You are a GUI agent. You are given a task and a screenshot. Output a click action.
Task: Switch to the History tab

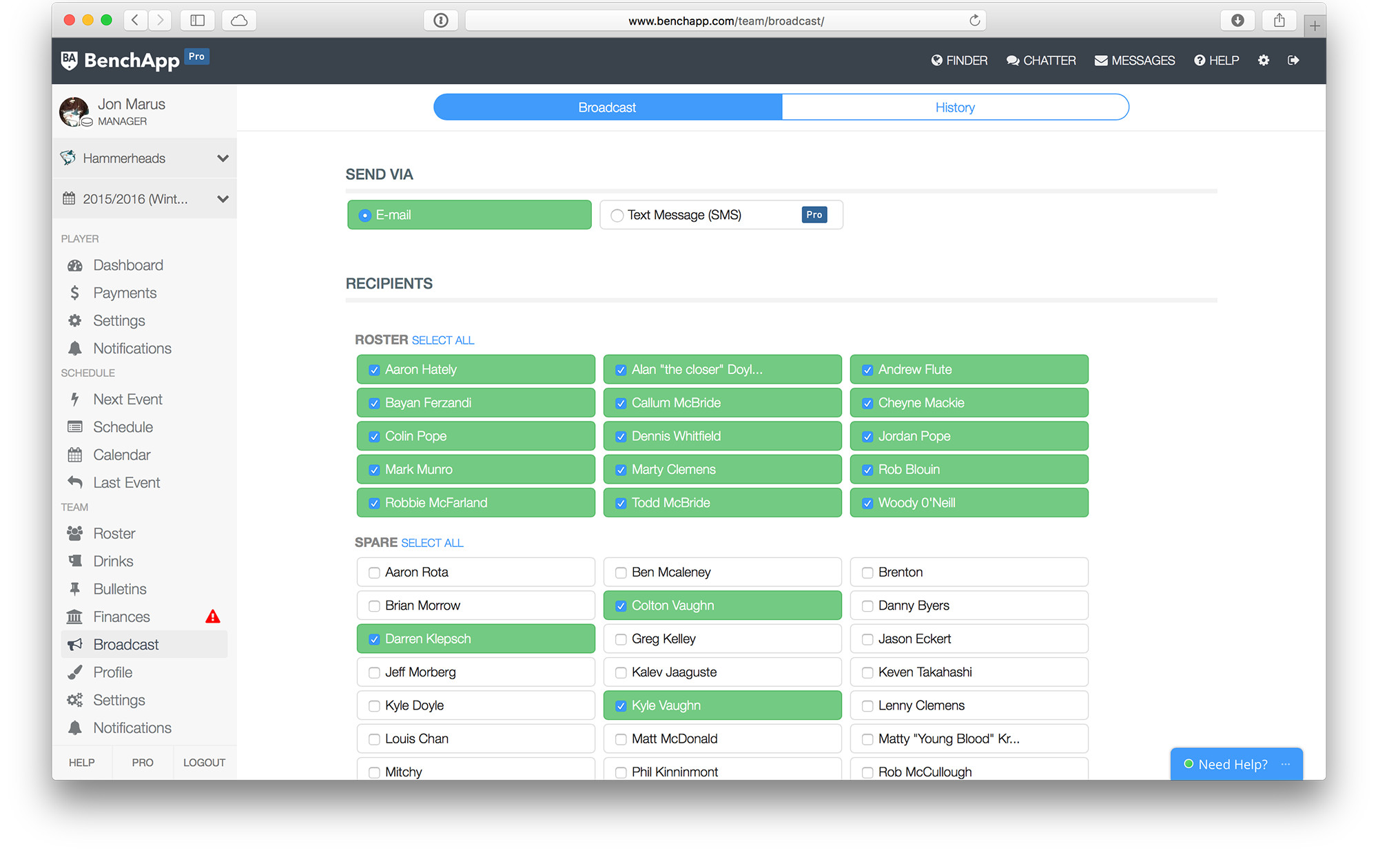point(955,107)
